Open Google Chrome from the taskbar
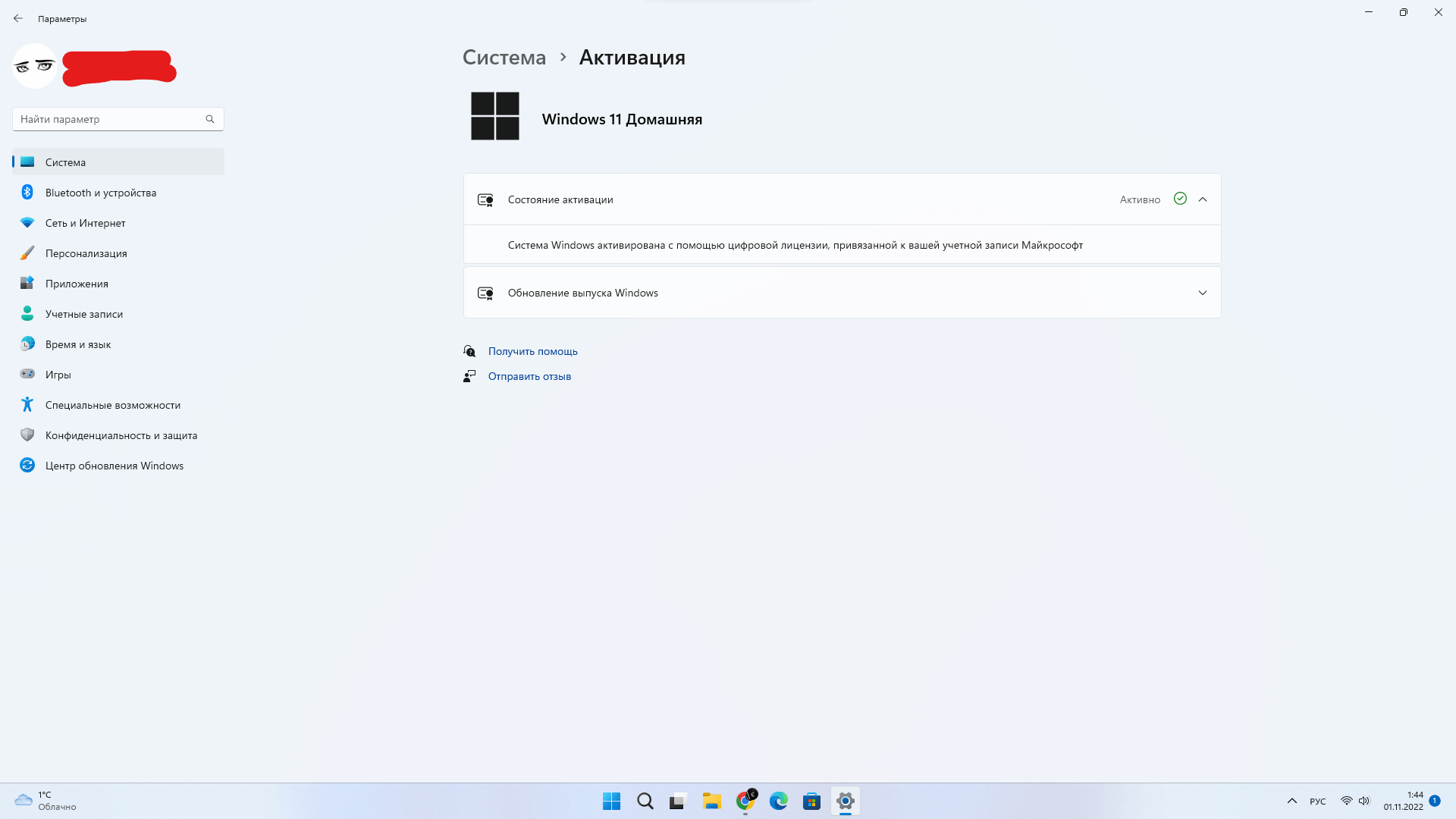The width and height of the screenshot is (1456, 819). tap(745, 801)
